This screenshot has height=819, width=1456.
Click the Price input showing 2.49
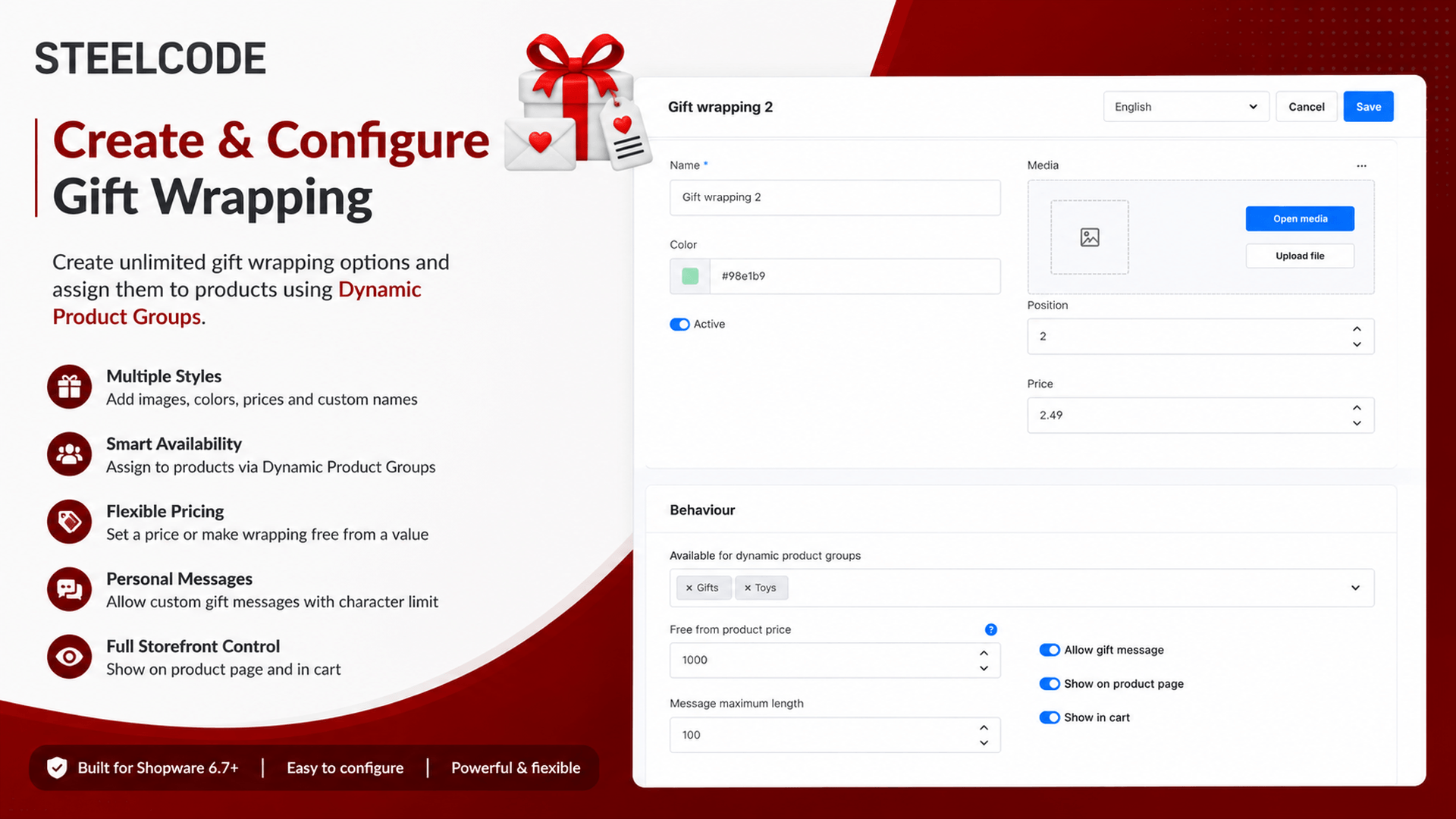pyautogui.click(x=1200, y=416)
